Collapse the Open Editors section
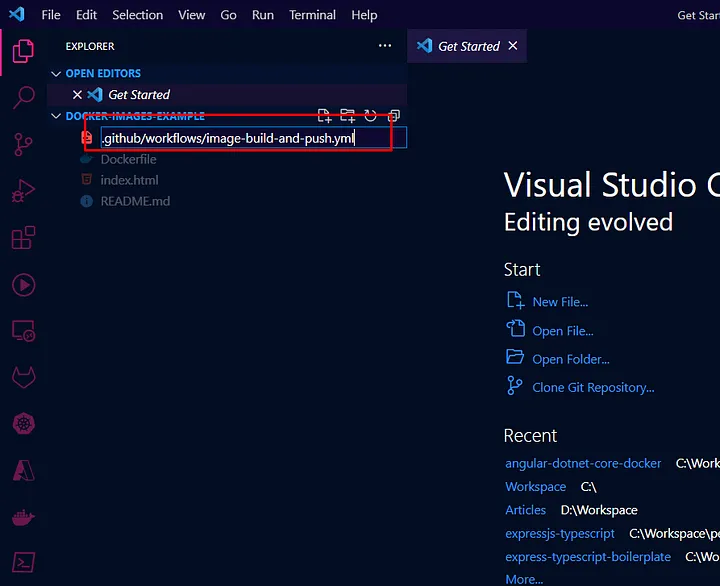Viewport: 720px width, 586px height. point(56,73)
